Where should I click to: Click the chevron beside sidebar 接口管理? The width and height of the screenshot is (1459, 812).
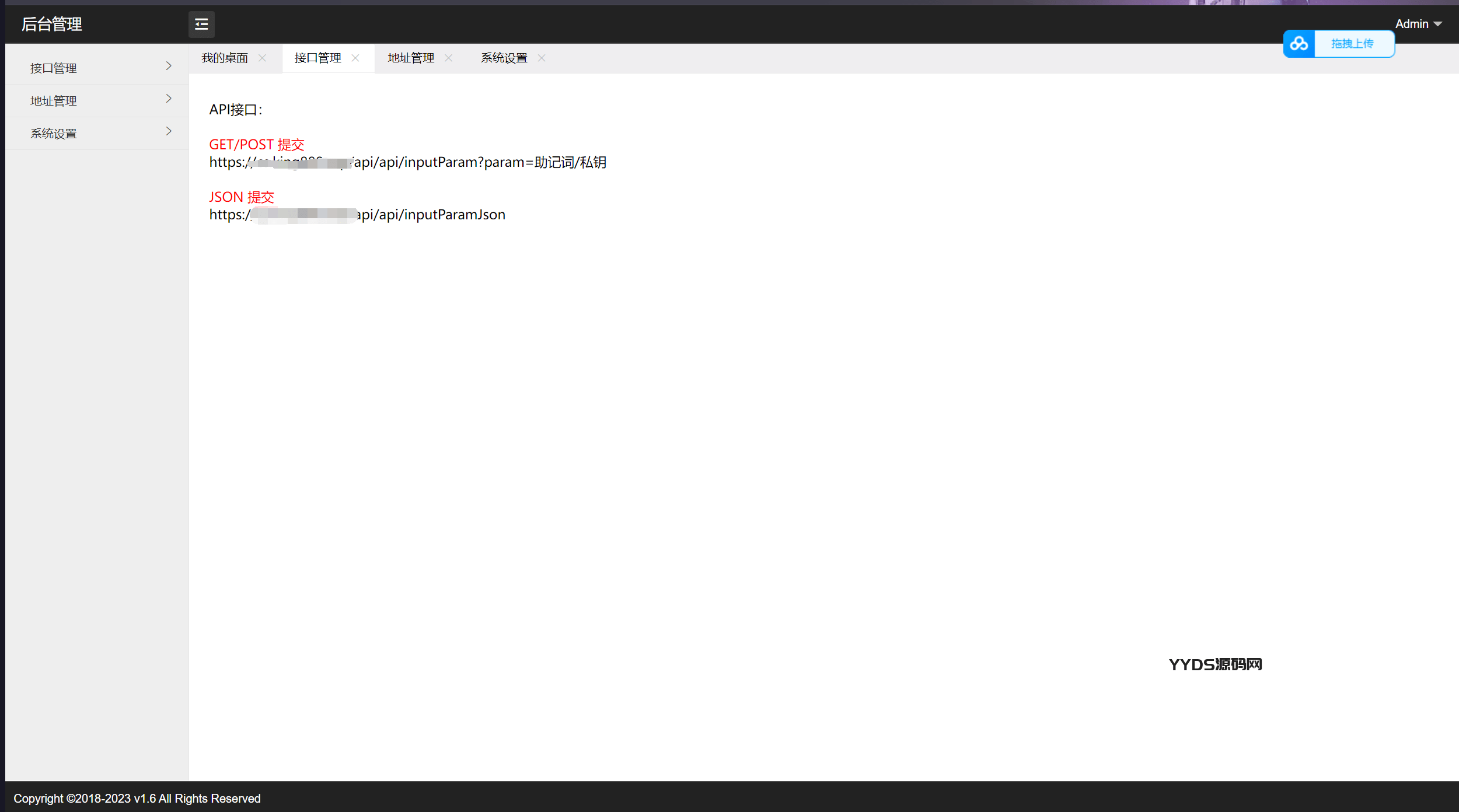[x=169, y=66]
